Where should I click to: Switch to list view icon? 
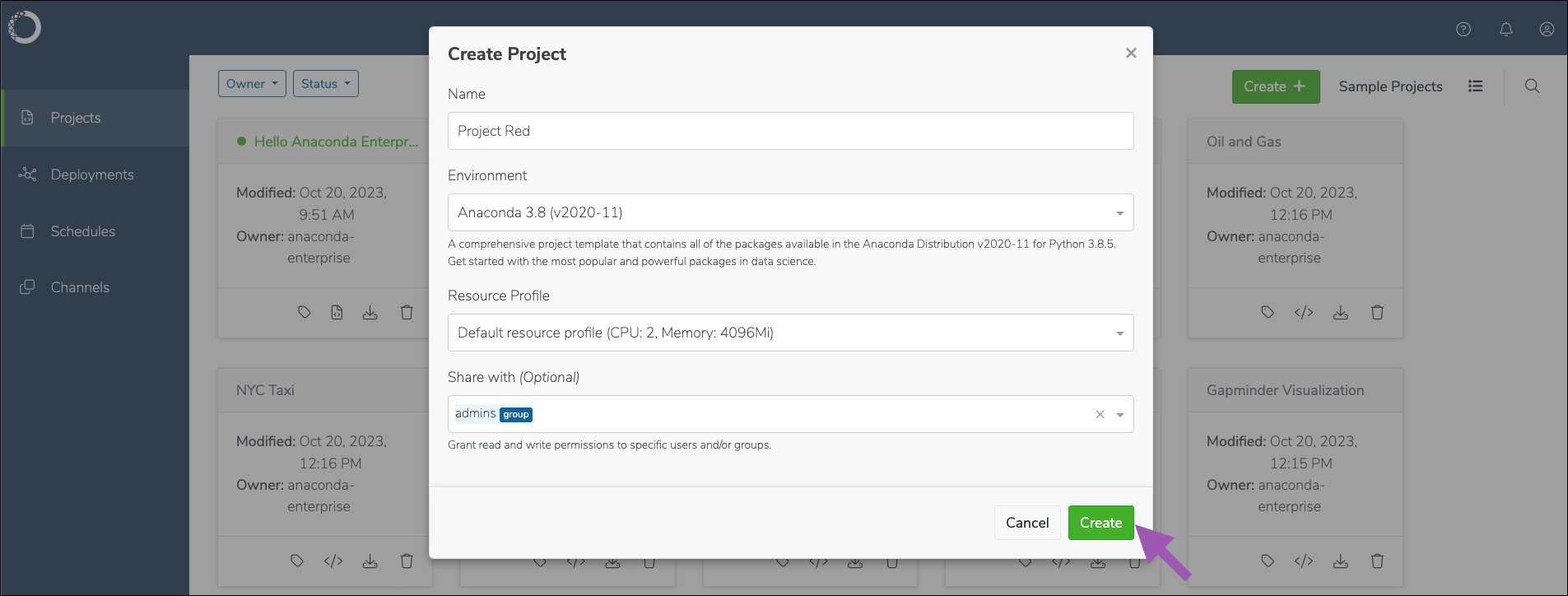[x=1476, y=86]
